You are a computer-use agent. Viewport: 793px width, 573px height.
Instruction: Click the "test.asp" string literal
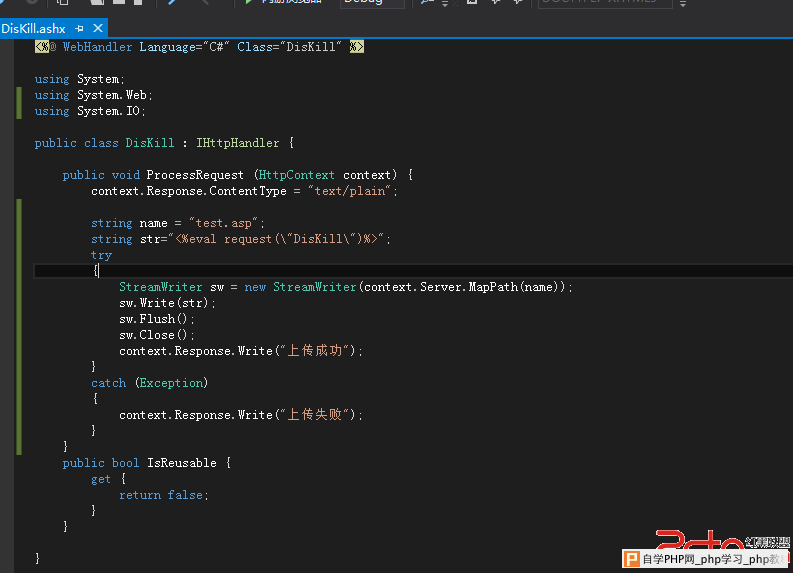tap(224, 223)
